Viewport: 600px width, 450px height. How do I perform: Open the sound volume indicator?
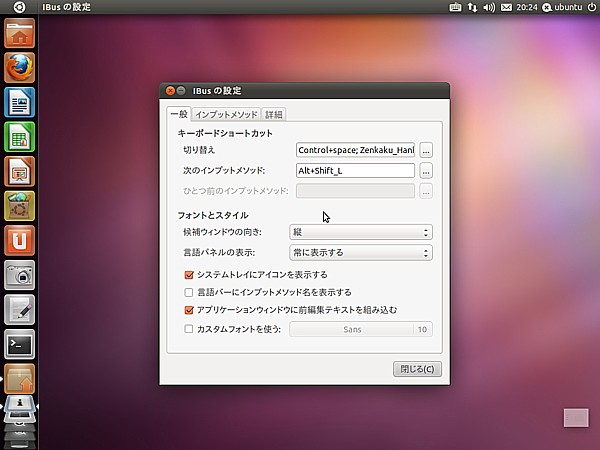(x=489, y=7)
